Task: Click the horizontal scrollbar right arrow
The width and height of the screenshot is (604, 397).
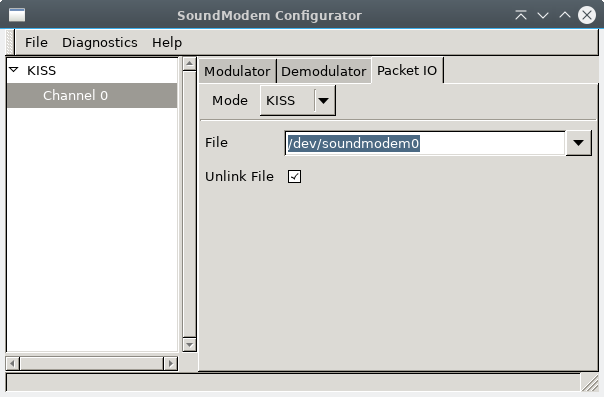Action: click(170, 363)
